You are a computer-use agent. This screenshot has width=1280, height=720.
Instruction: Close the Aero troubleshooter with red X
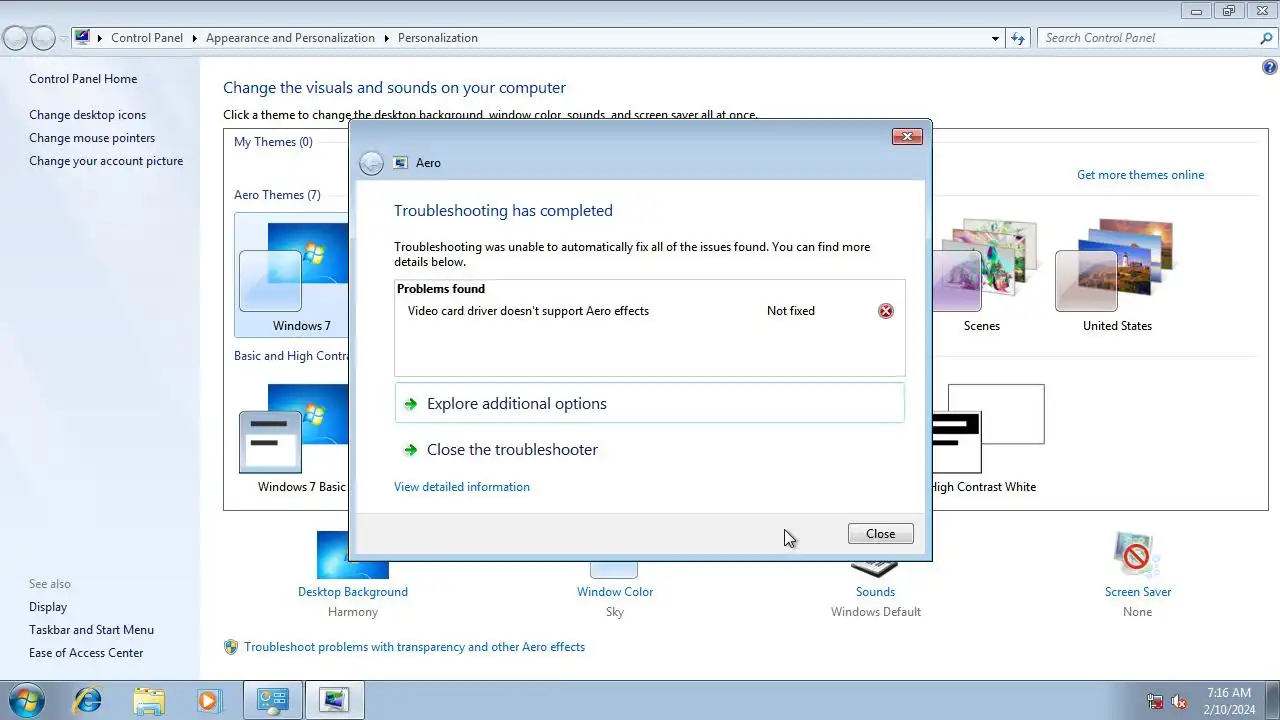point(907,137)
